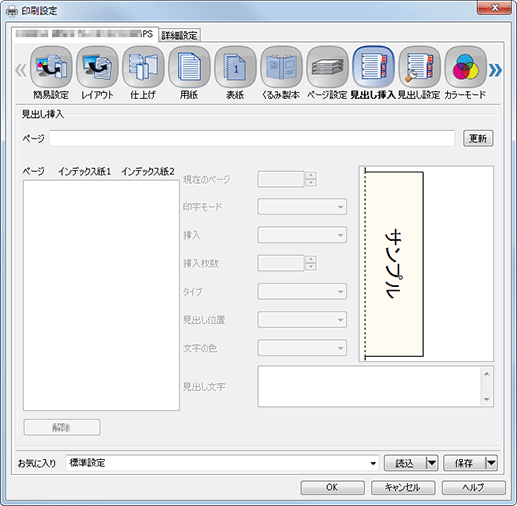This screenshot has height=506, width=517.
Task: Open the 印字モード dropdown
Action: pos(302,207)
